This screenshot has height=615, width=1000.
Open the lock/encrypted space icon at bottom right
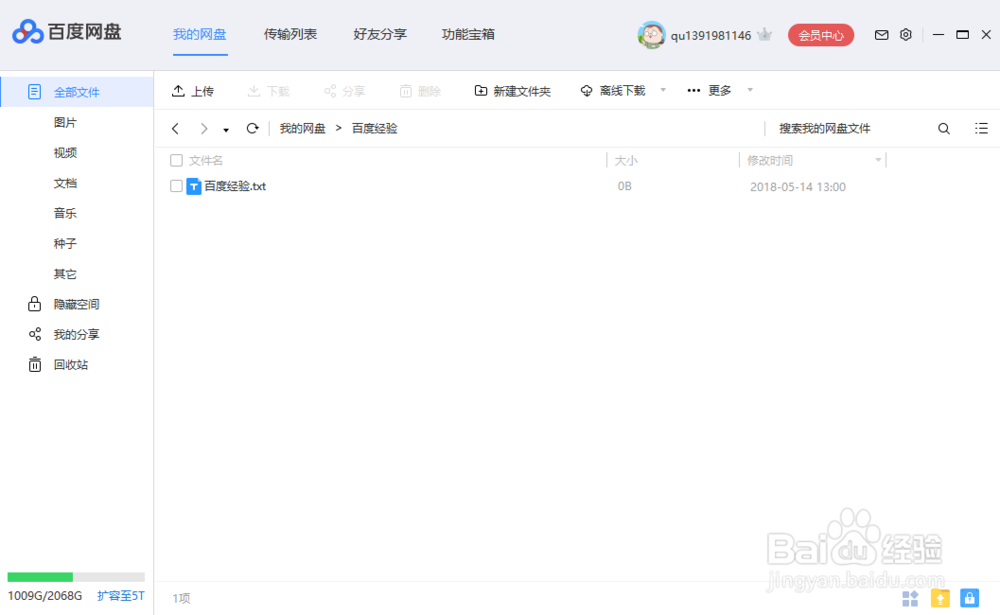point(968,597)
